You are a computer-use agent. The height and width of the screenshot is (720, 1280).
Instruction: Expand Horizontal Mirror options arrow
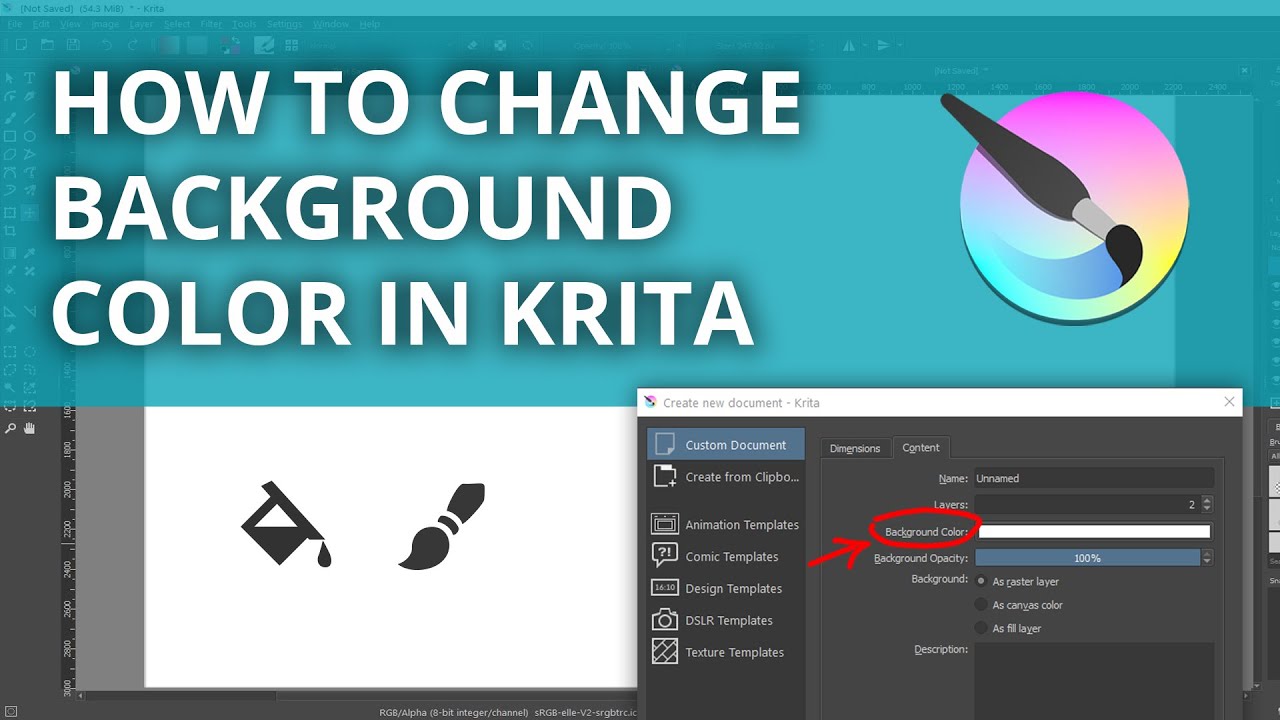coord(864,45)
